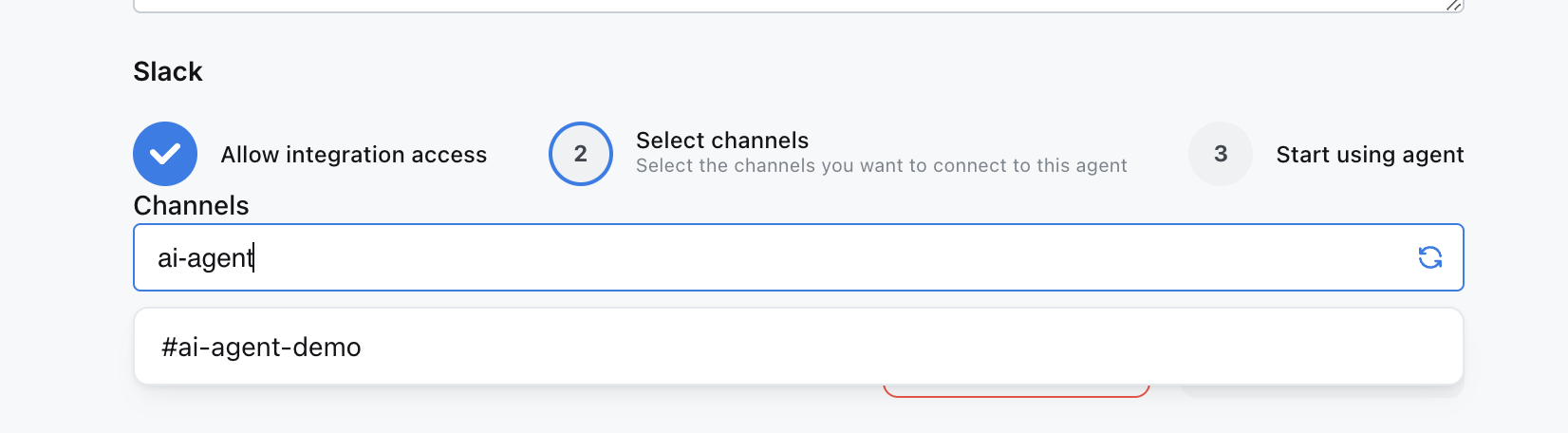Screen dimensions: 1568x433
Task: Grab the textarea resize handle corner
Action: 1454,5
